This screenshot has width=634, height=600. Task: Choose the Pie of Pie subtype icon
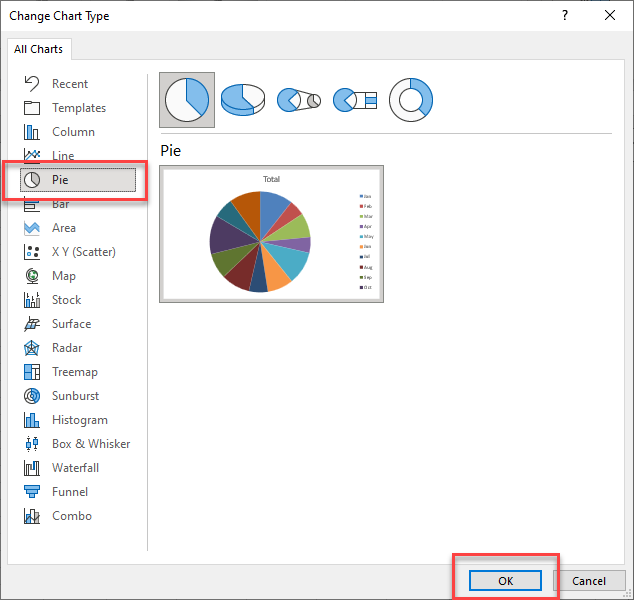pos(298,100)
